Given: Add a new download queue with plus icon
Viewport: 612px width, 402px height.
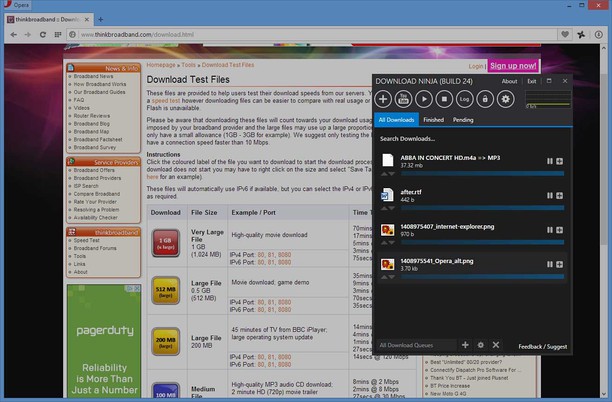Looking at the screenshot, I should [465, 345].
